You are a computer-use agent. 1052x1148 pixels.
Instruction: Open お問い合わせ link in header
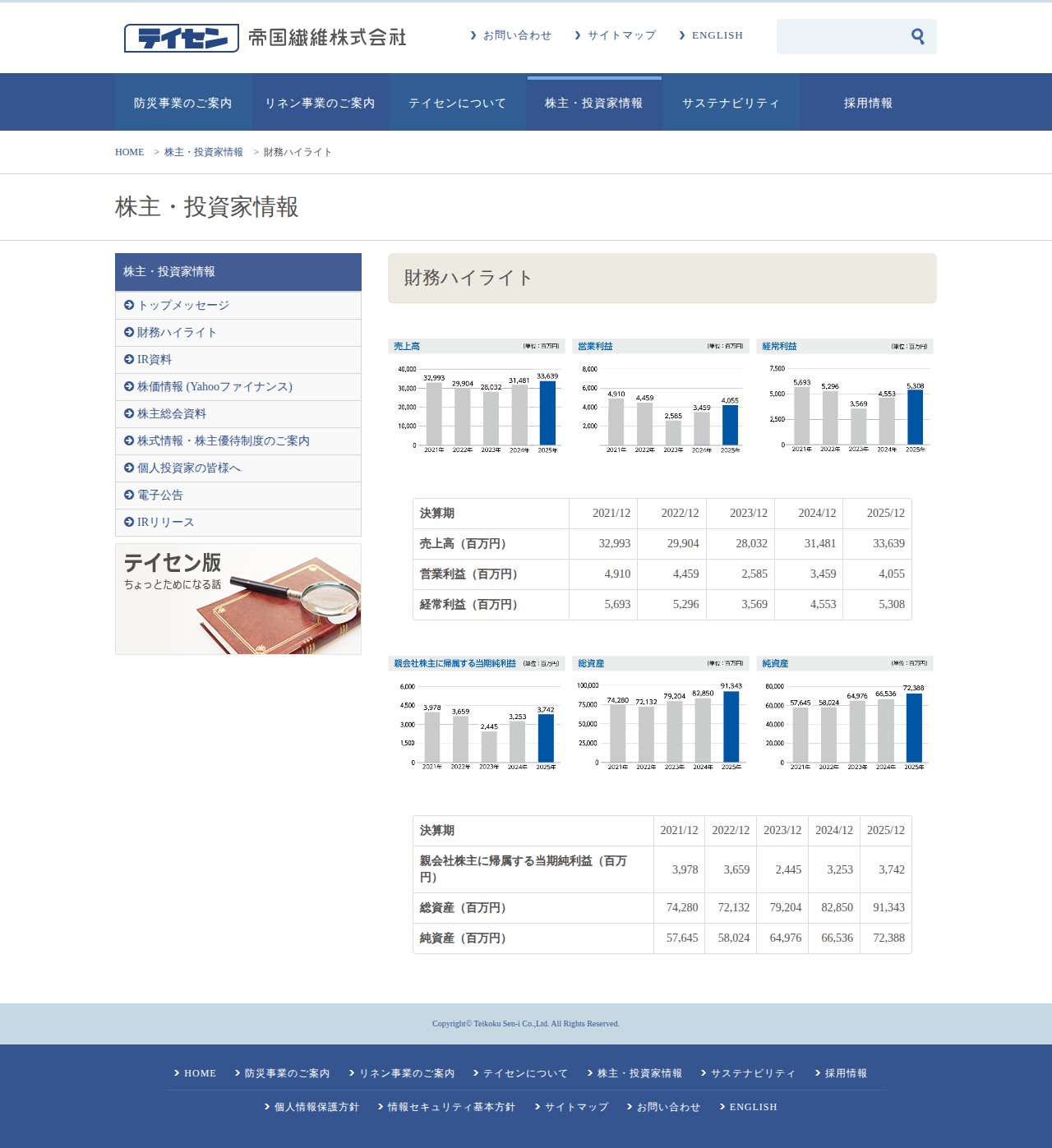(510, 35)
